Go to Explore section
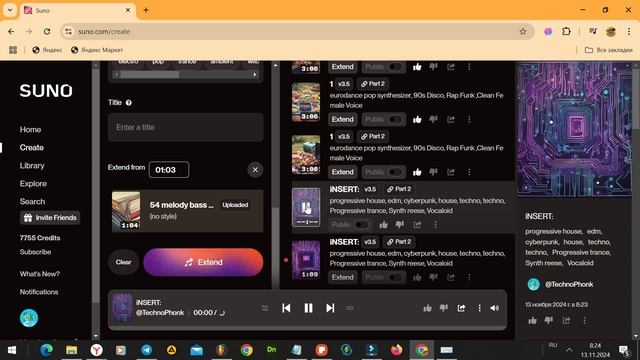This screenshot has width=640, height=360. 33,183
